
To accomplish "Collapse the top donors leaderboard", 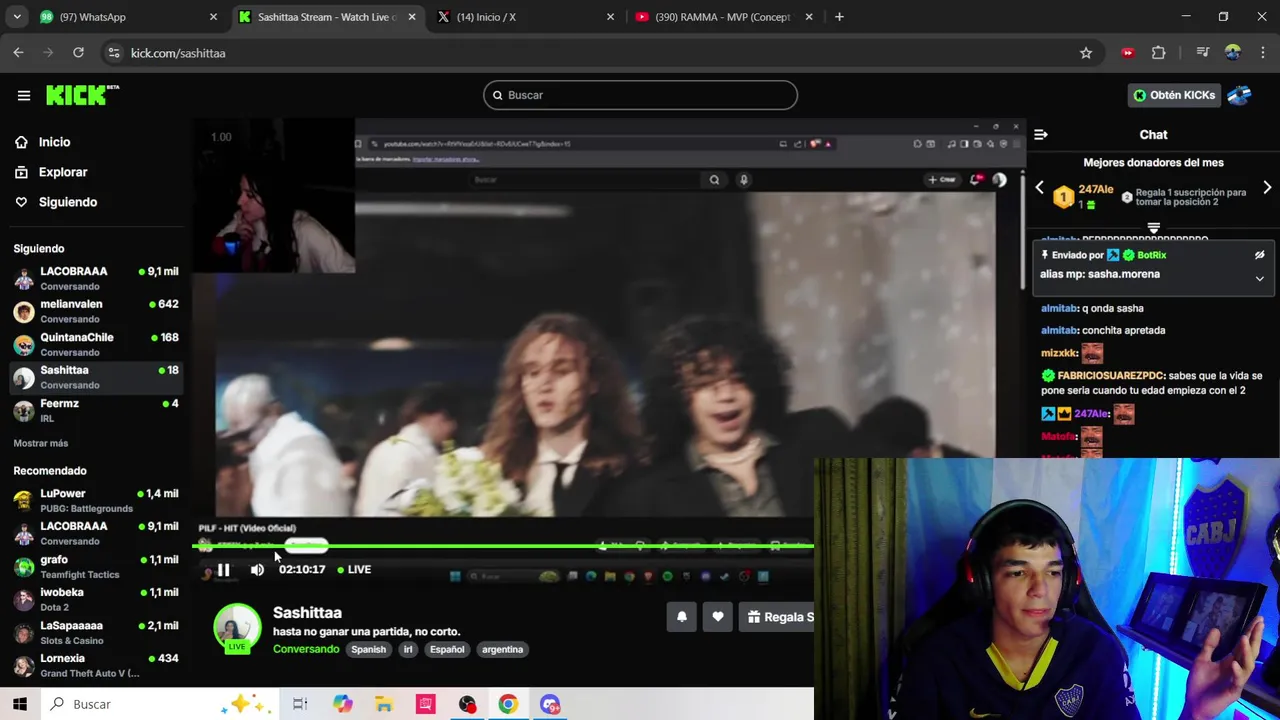I will coord(1153,229).
